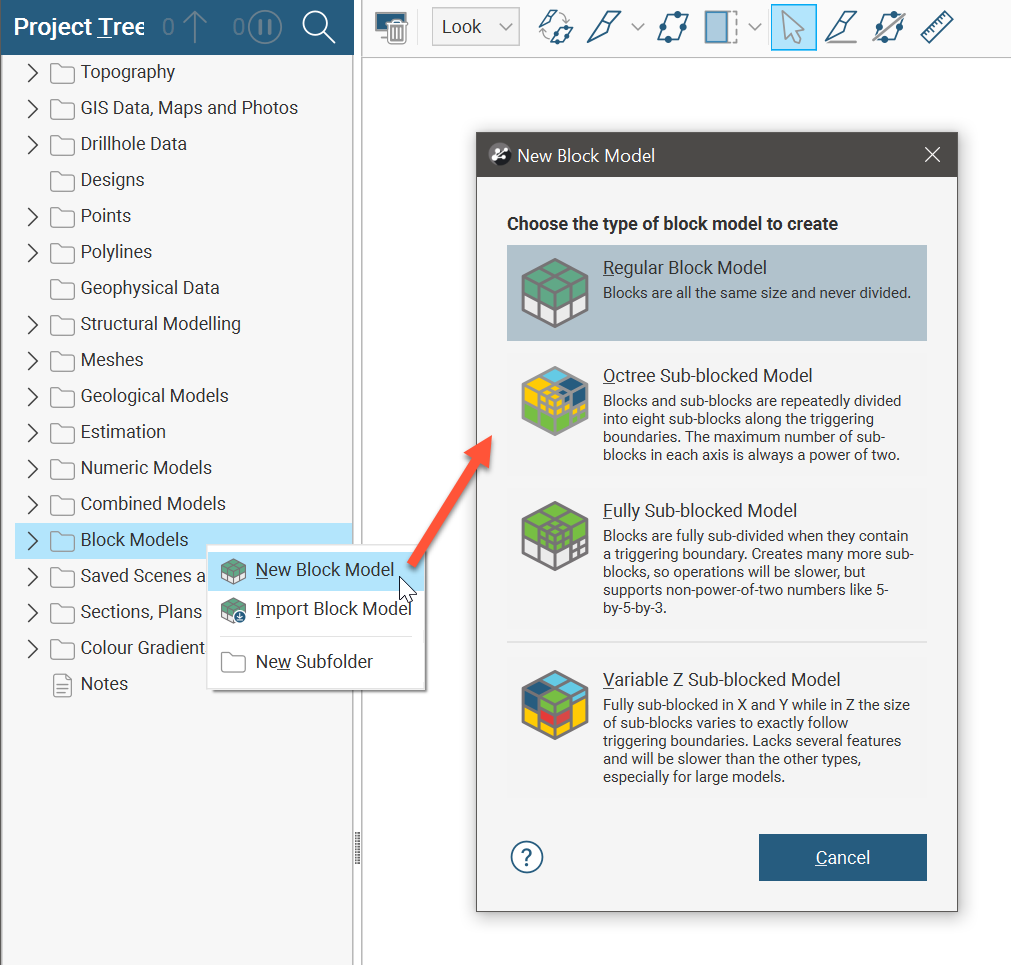Click the Fully Sub-blocked Model cube icon
This screenshot has width=1011, height=965.
point(555,536)
